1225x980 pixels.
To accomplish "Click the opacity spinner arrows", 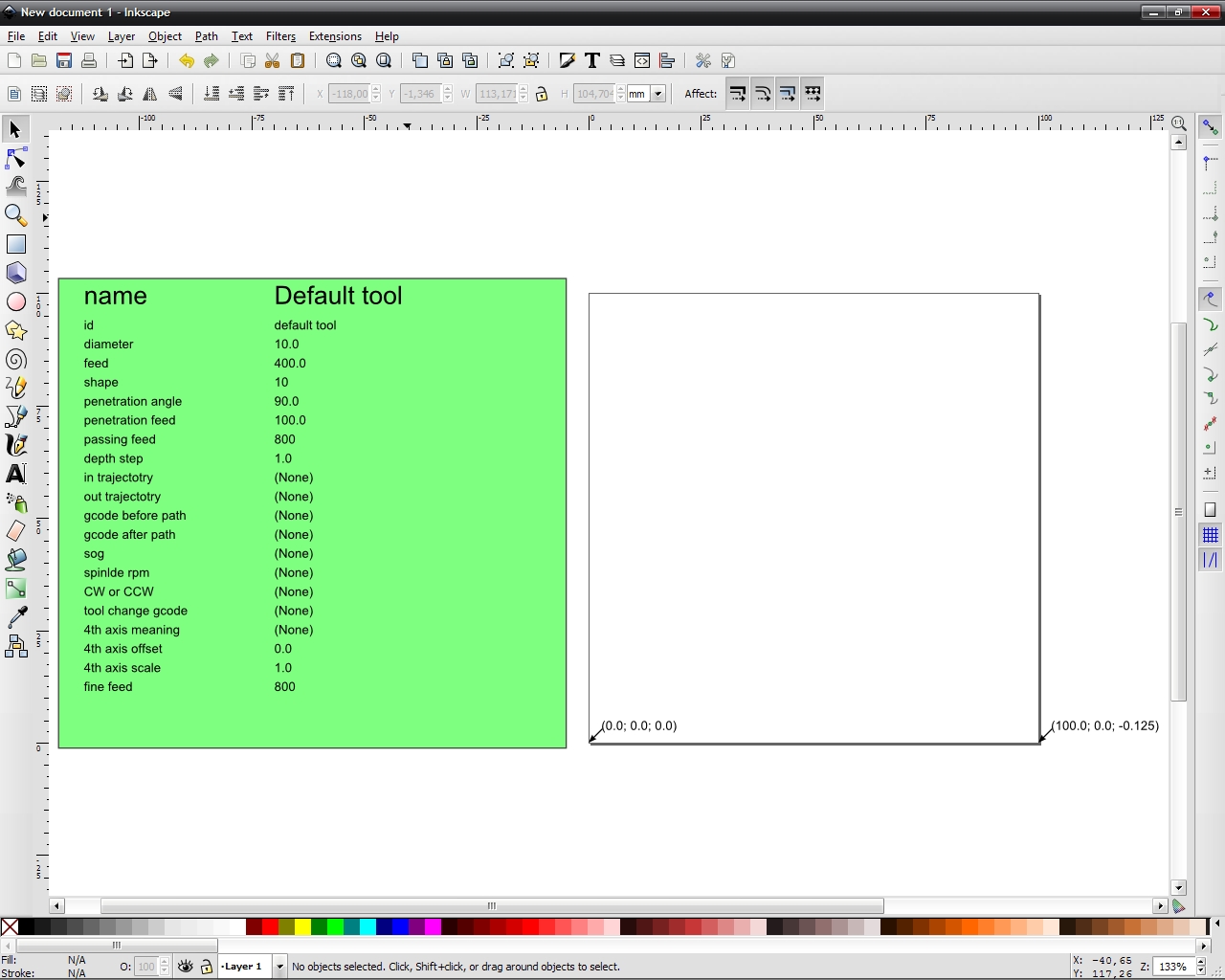I will coord(165,967).
